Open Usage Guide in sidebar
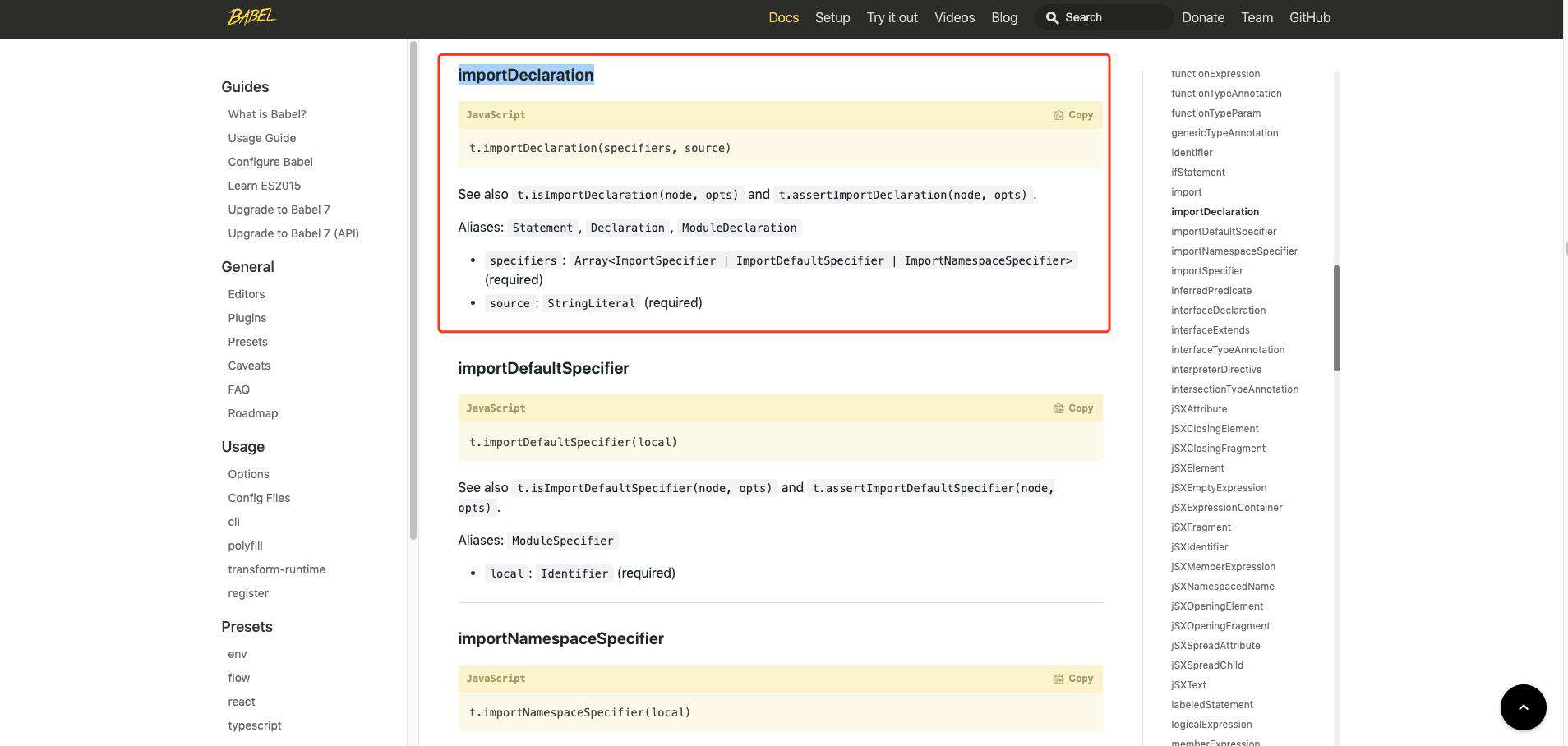This screenshot has height=746, width=1568. [262, 138]
